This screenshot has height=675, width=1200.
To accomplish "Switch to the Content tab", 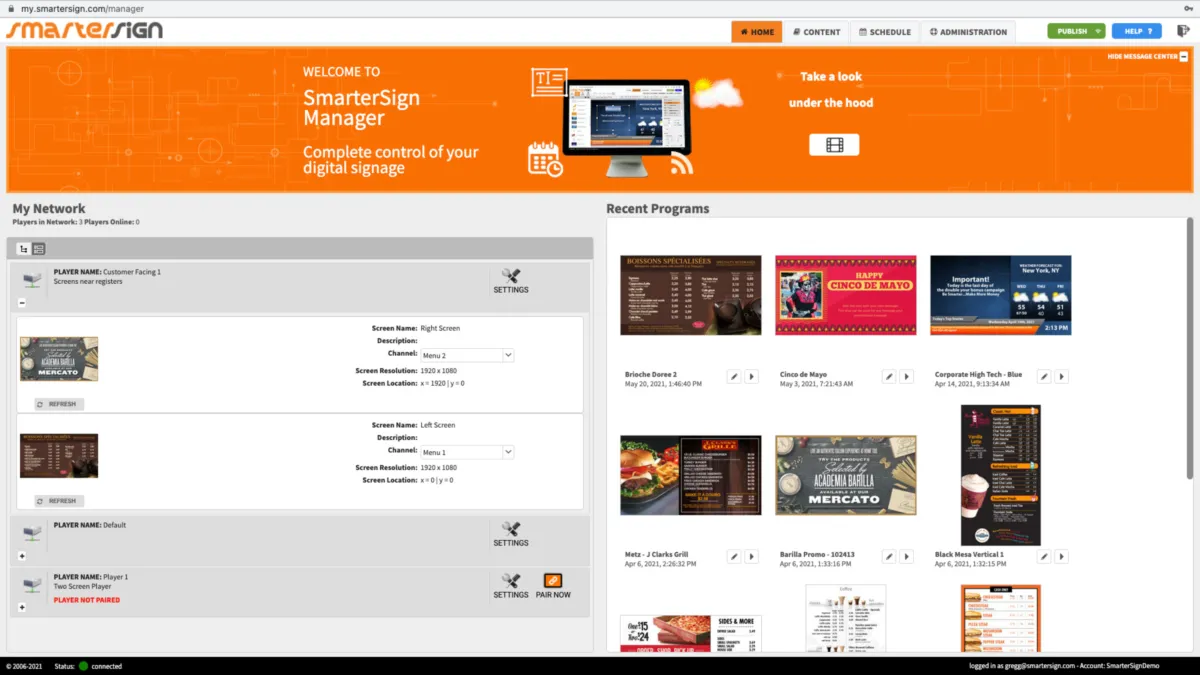I will click(x=816, y=32).
